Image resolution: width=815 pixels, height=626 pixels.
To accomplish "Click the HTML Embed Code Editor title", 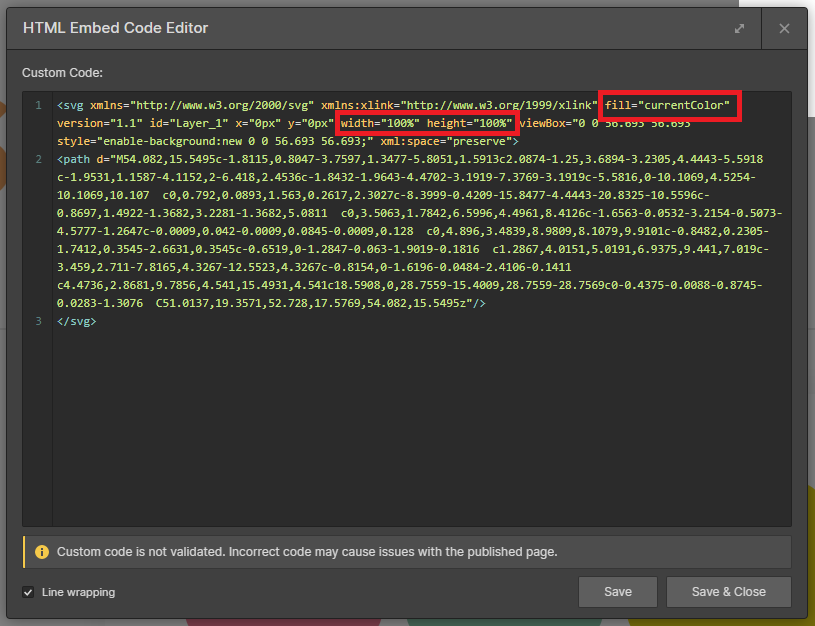I will (x=115, y=28).
